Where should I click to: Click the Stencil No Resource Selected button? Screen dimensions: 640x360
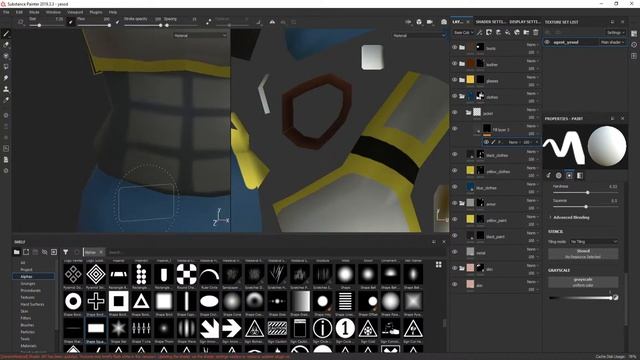pyautogui.click(x=583, y=254)
